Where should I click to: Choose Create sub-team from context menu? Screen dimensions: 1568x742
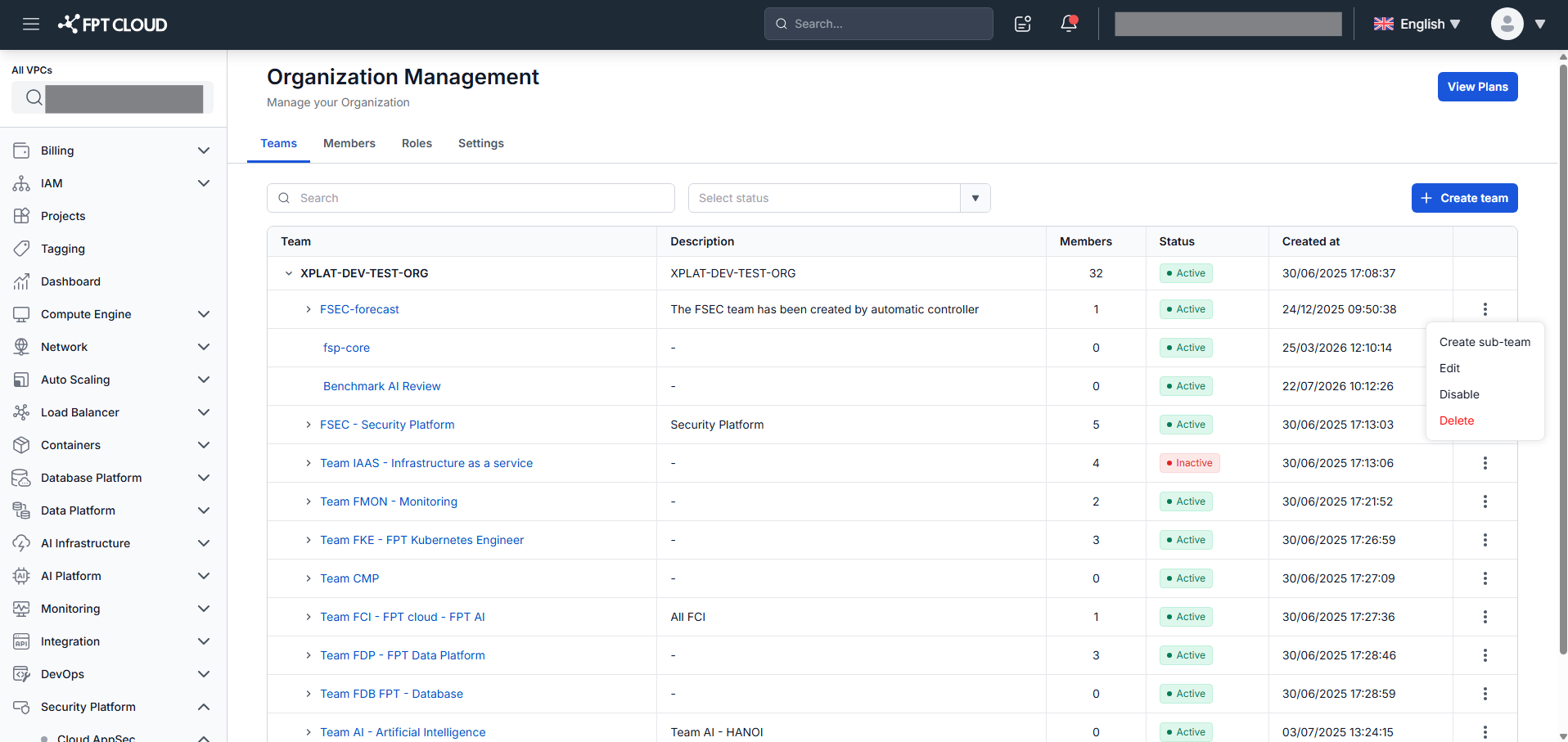click(1485, 342)
